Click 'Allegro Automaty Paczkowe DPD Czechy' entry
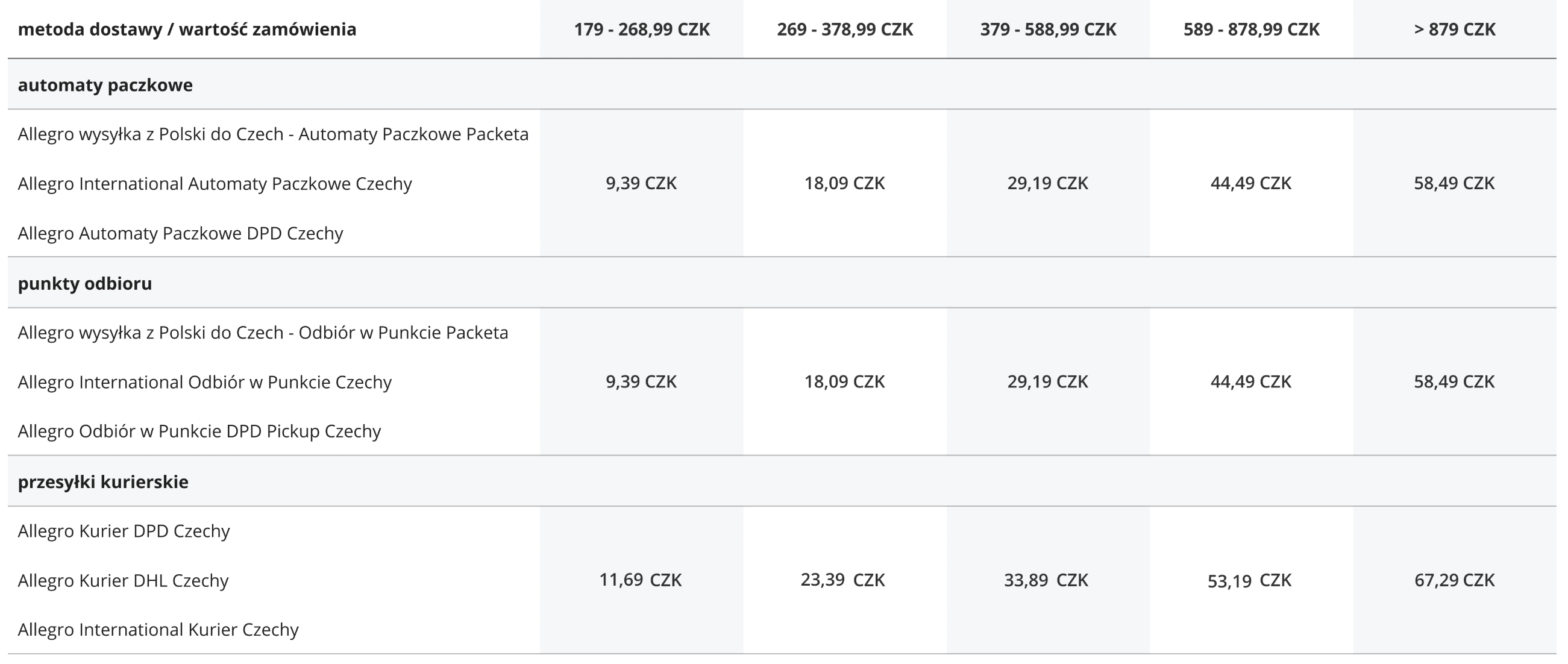Viewport: 1568px width, 664px height. coord(180,233)
